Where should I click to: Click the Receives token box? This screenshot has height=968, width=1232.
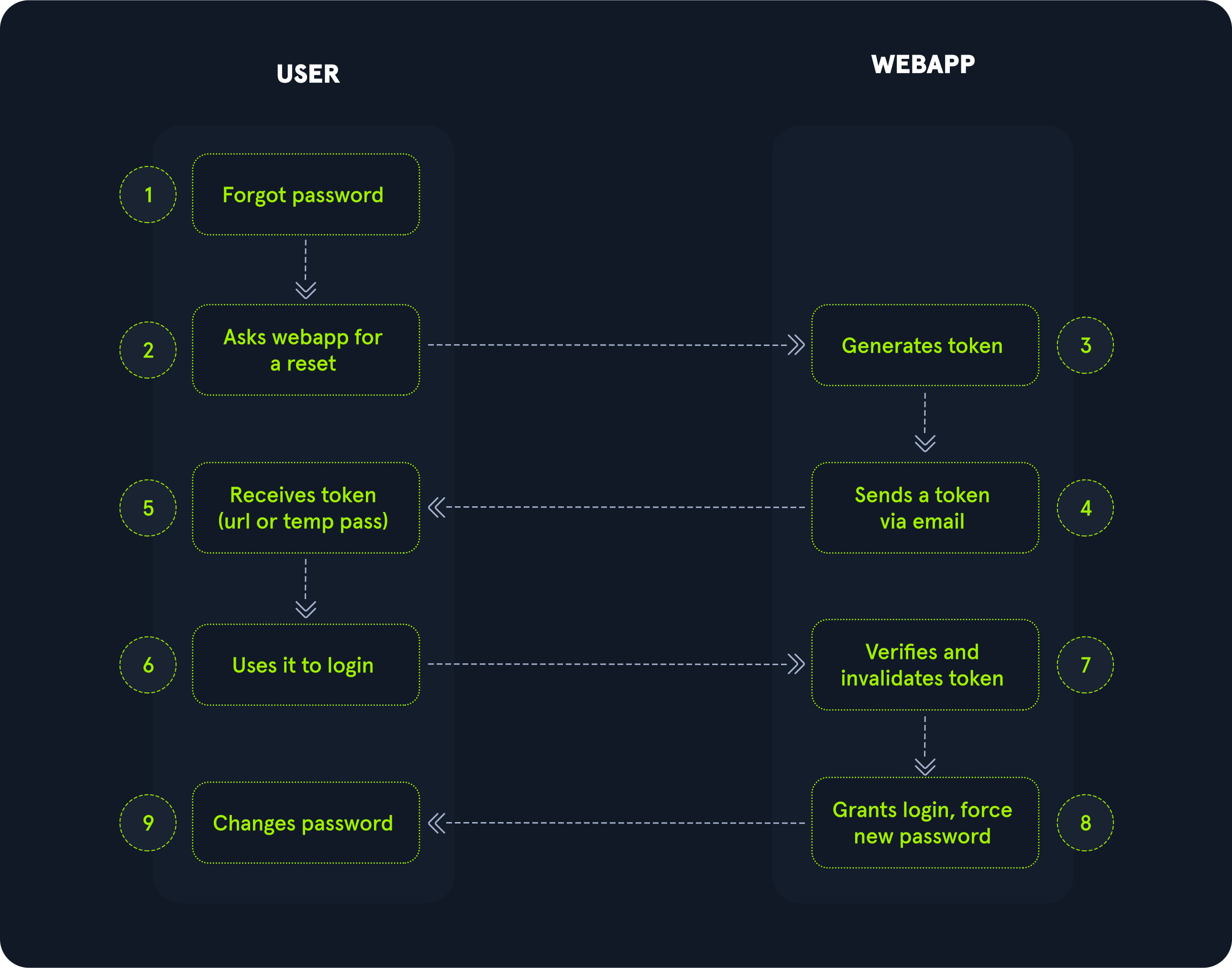pos(306,508)
